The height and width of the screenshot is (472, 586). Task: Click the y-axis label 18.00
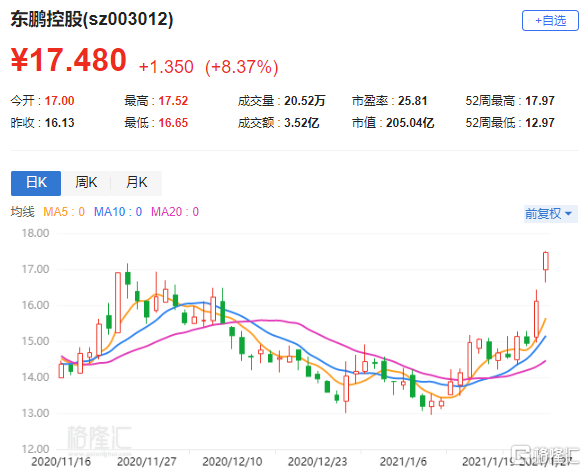click(x=35, y=233)
